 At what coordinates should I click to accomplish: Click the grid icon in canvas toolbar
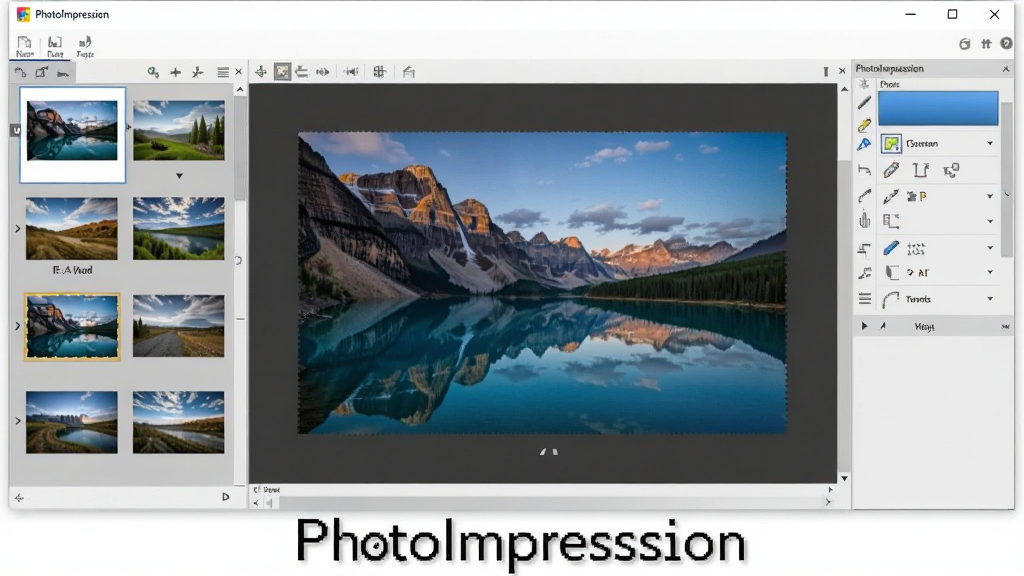pyautogui.click(x=379, y=72)
